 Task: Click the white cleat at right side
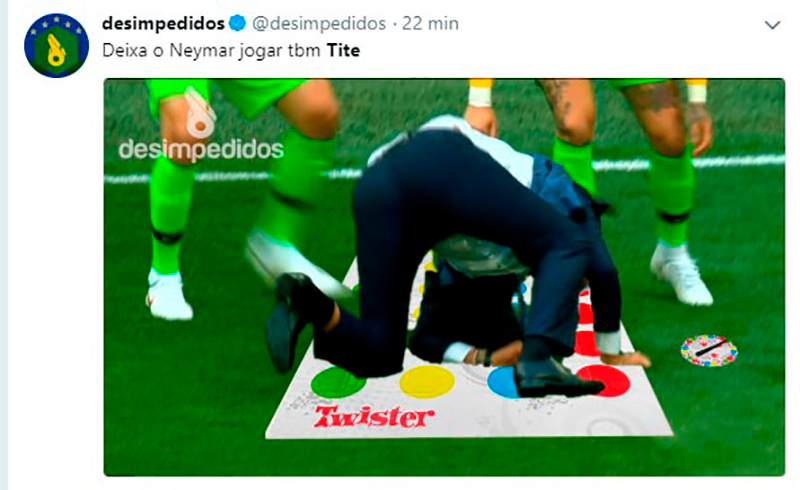click(680, 274)
